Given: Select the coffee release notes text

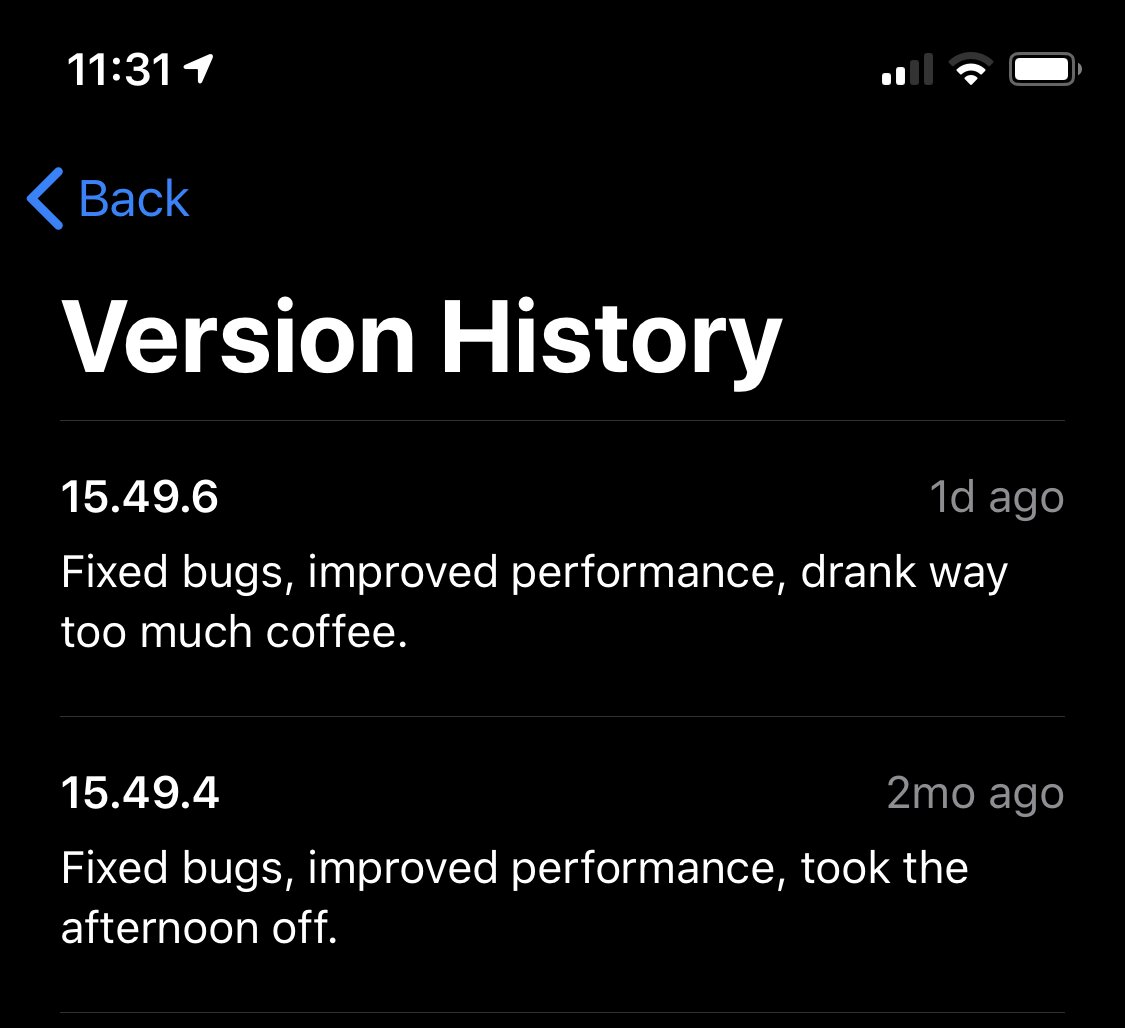Looking at the screenshot, I should tap(535, 601).
